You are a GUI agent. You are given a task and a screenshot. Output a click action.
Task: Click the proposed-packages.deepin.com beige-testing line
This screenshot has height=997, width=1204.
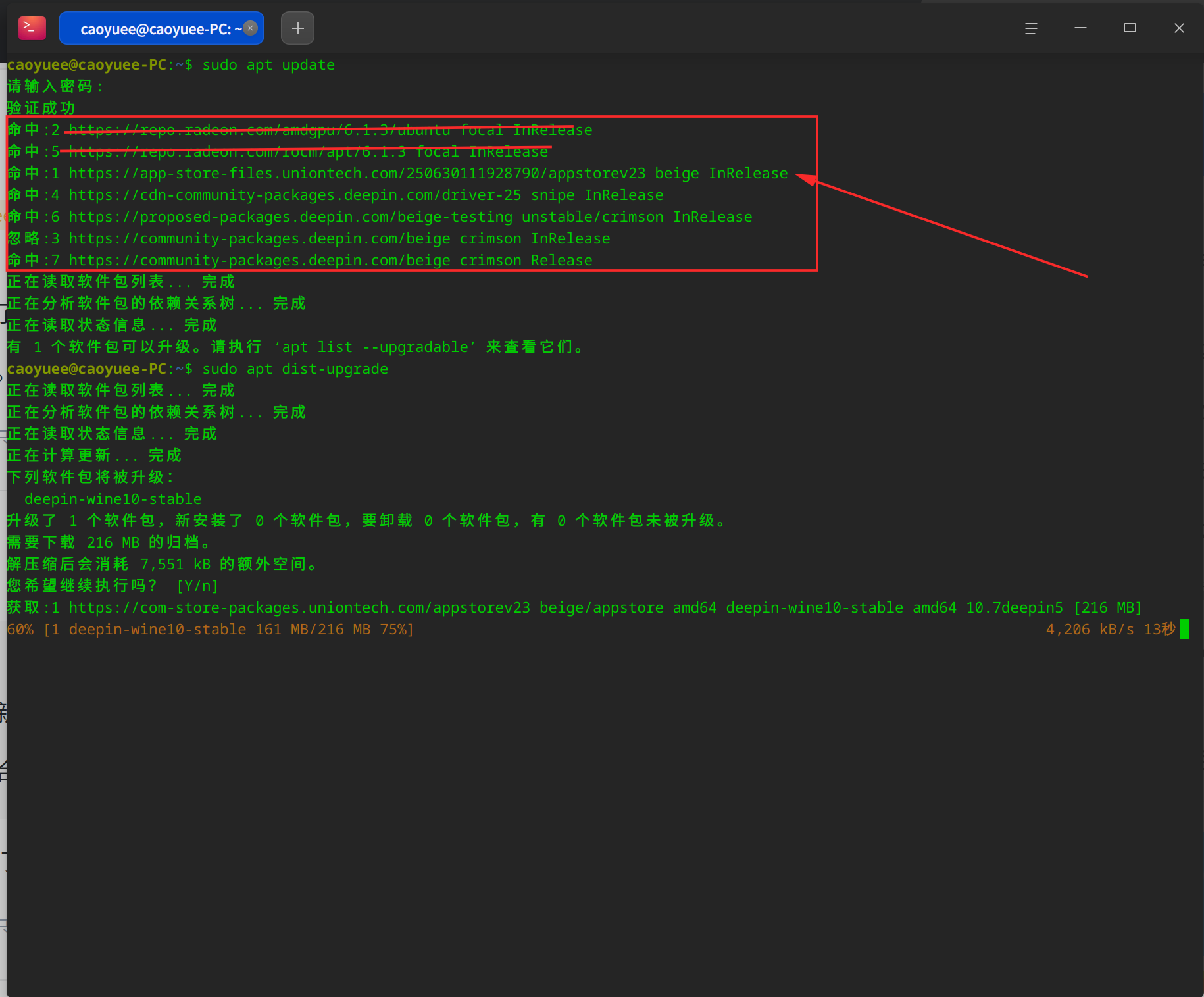point(380,217)
